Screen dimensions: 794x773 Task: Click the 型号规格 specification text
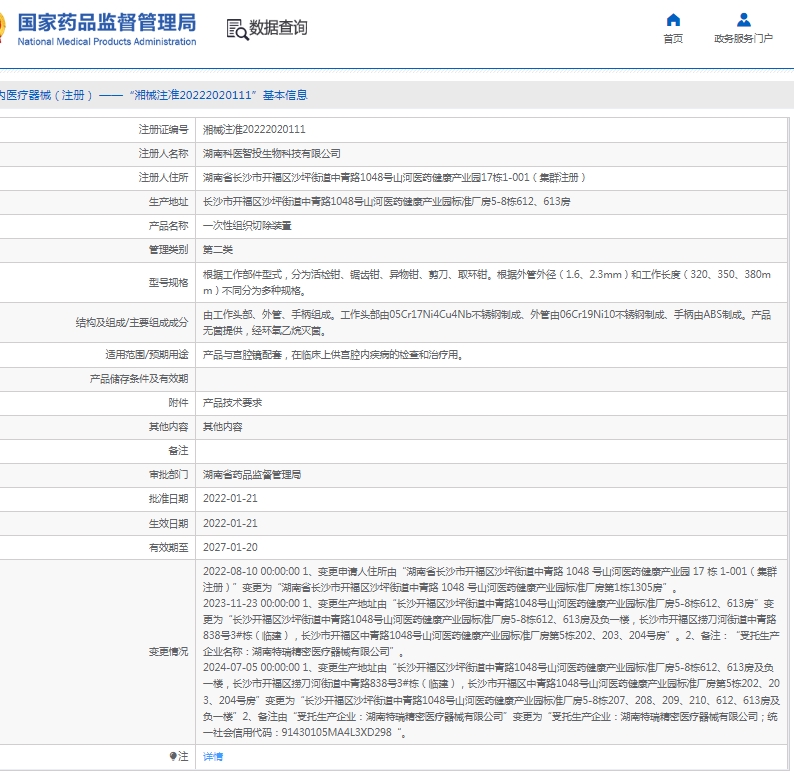pos(487,282)
